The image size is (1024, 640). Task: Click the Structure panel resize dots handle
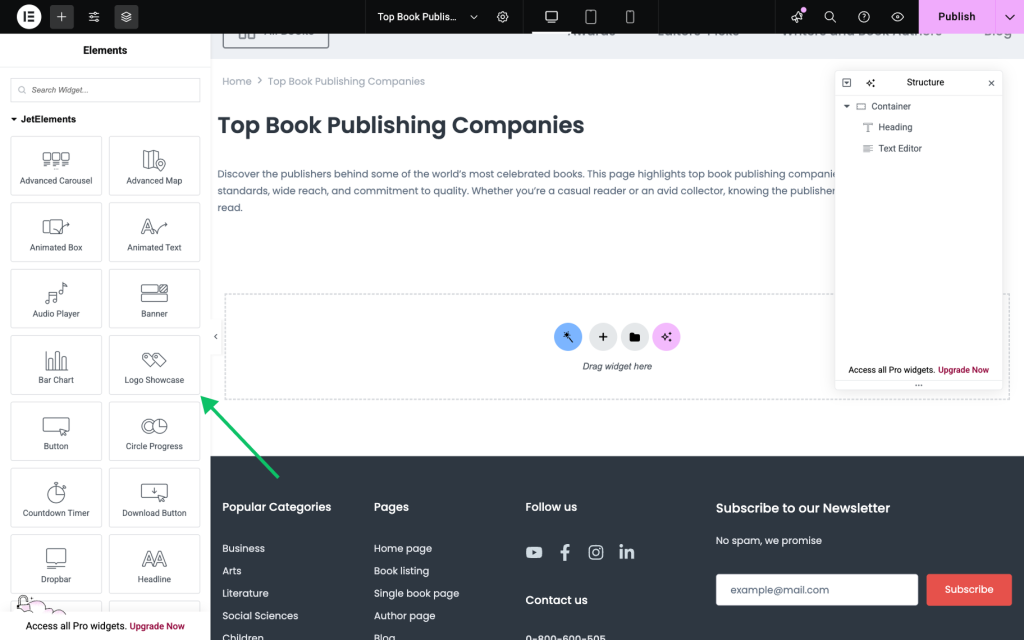tap(918, 385)
